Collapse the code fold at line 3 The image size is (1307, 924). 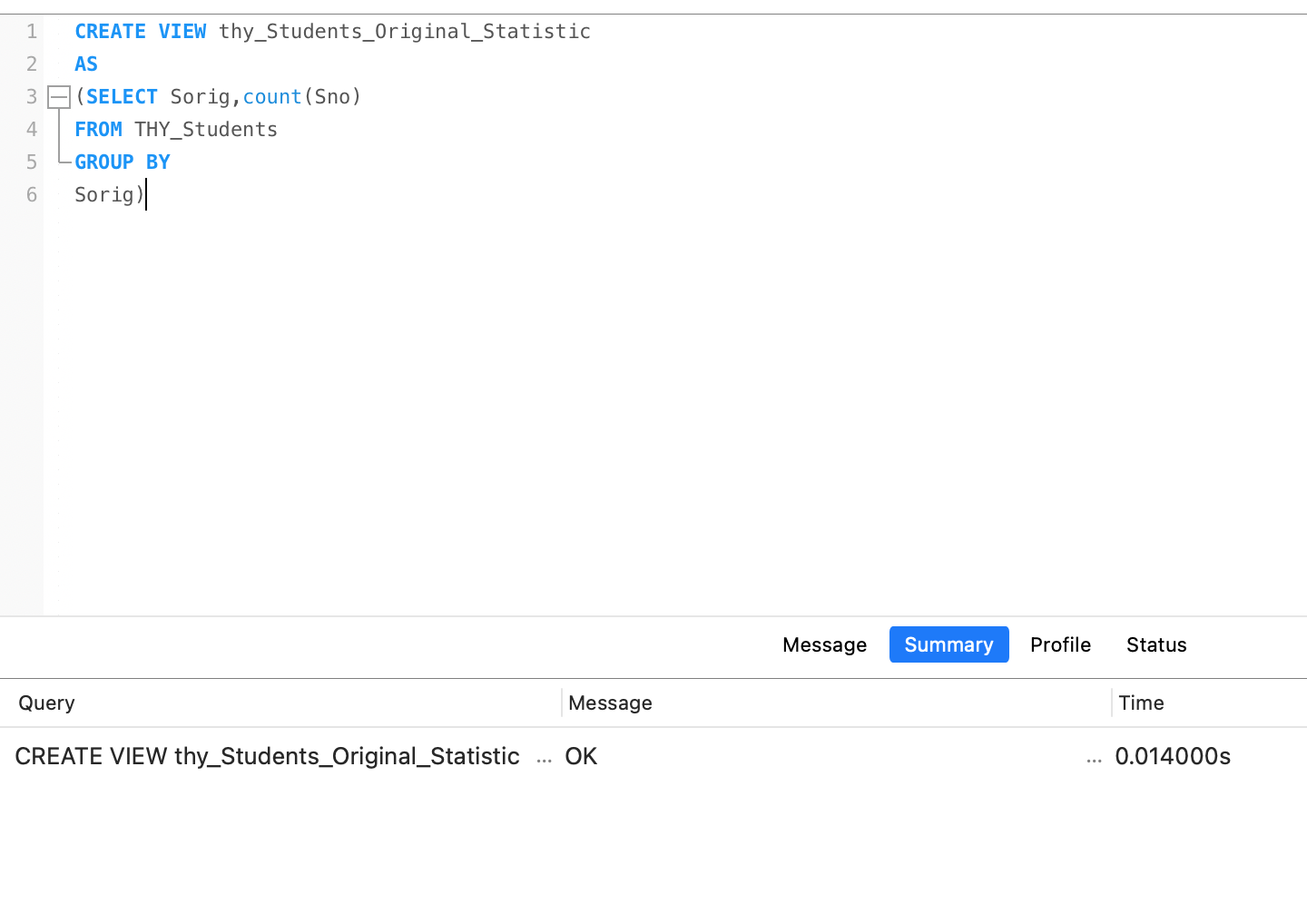[59, 97]
